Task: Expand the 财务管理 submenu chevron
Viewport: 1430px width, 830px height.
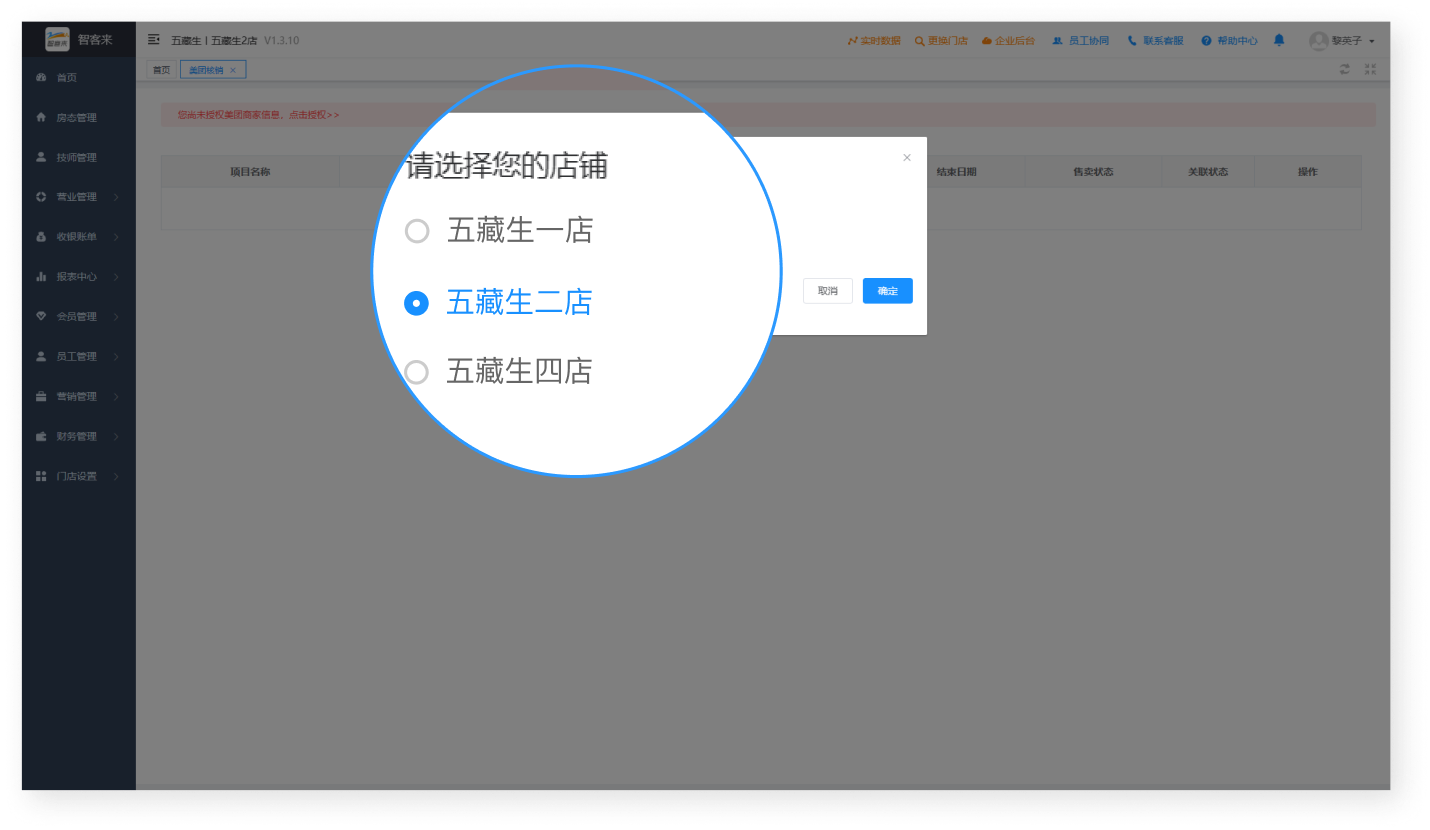Action: click(116, 436)
